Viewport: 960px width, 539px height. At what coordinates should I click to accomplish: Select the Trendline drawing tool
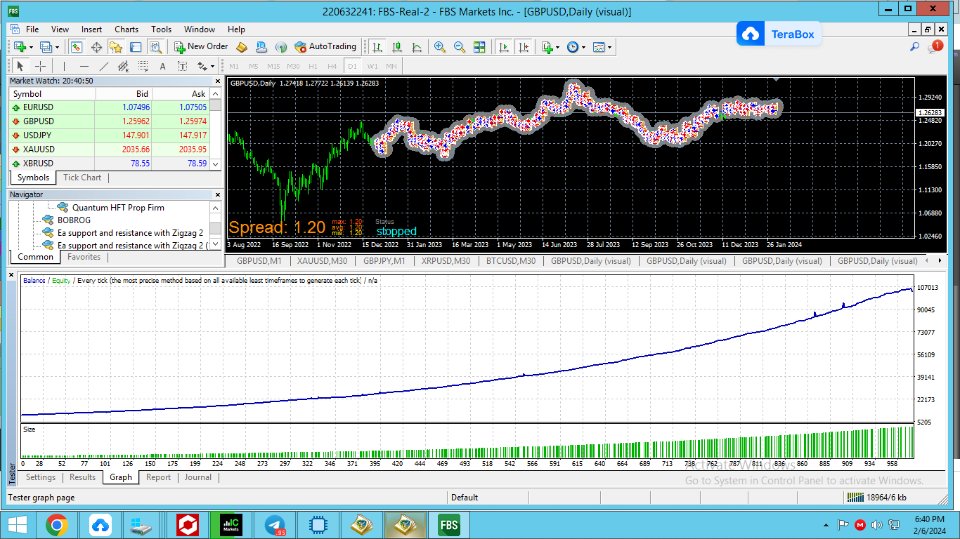click(x=103, y=66)
